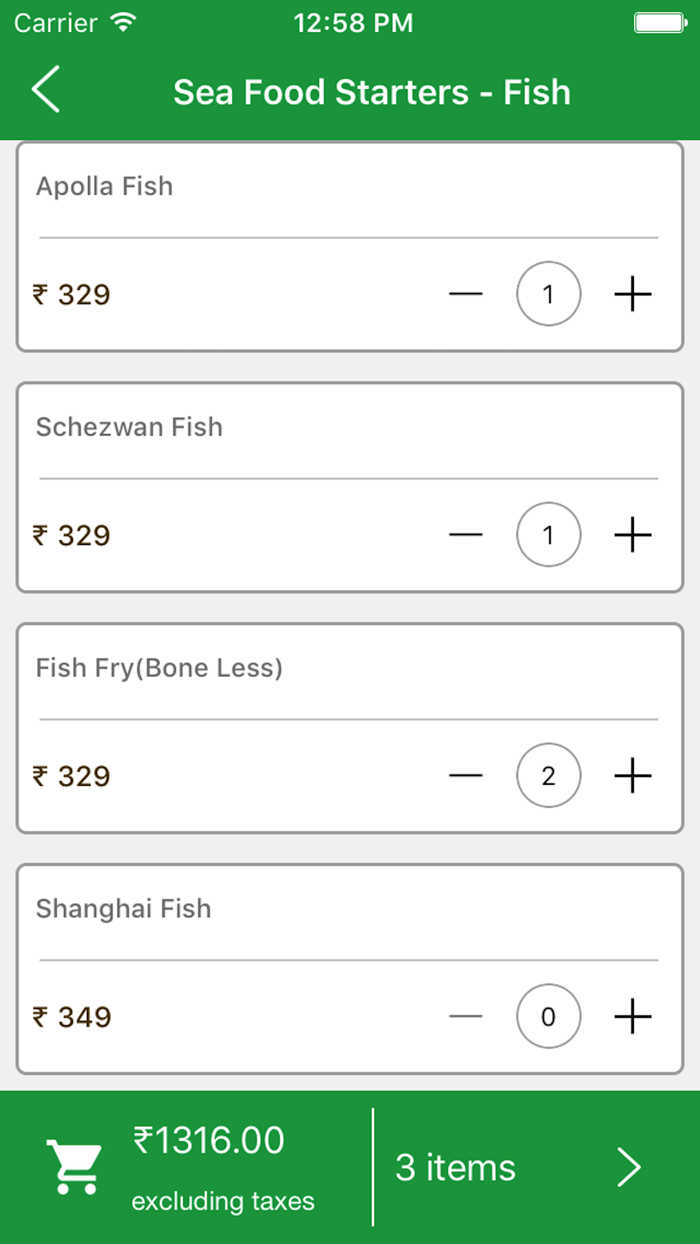Open the Shanghai Fish item name
The image size is (700, 1244).
(x=124, y=909)
